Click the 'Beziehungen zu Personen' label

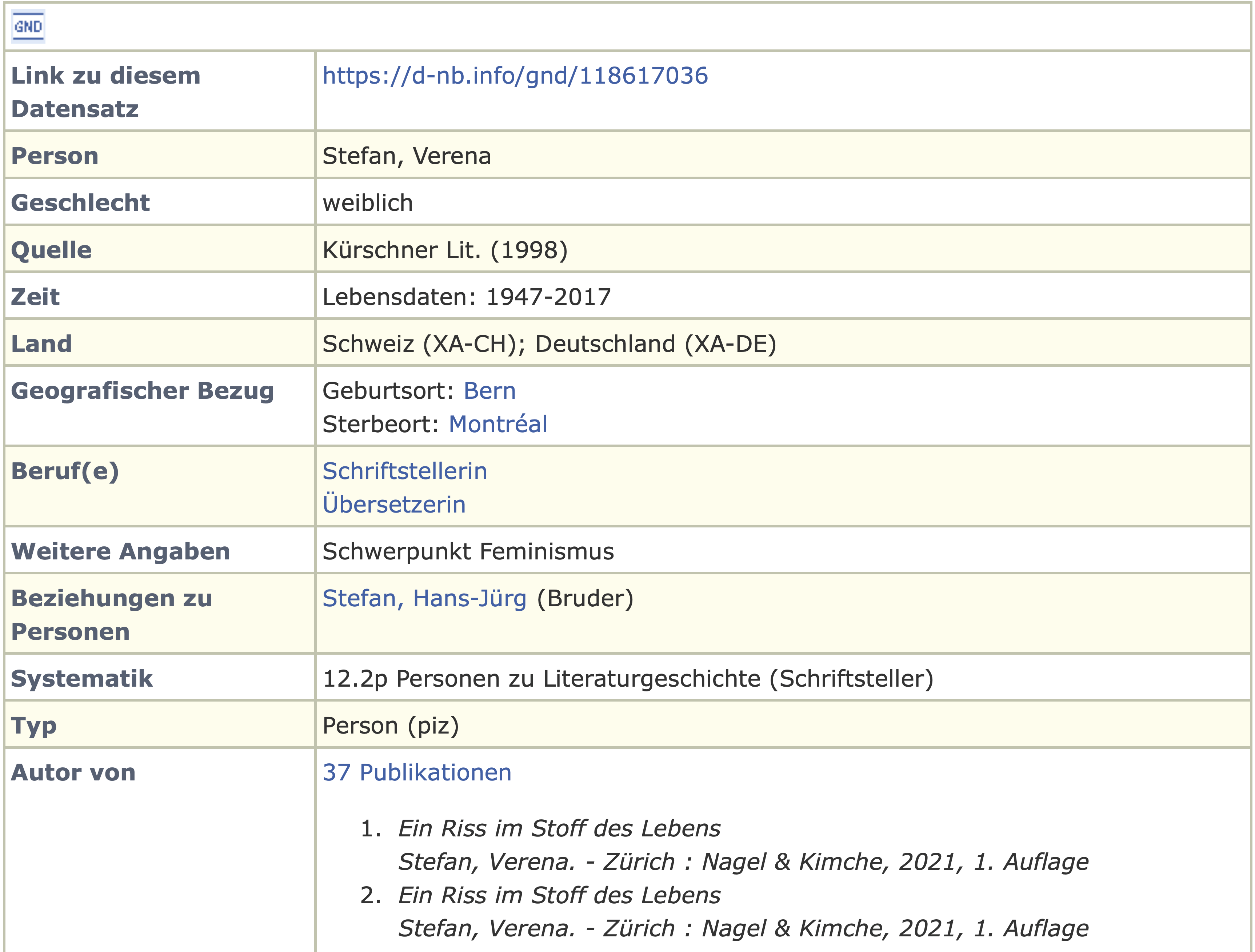(x=111, y=615)
